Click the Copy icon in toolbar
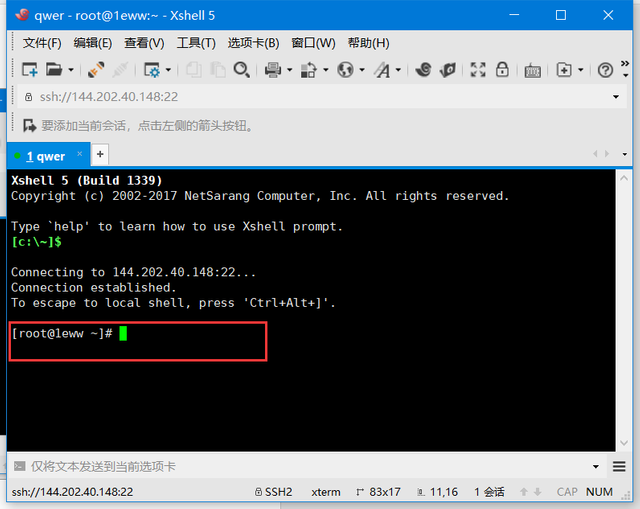 click(194, 70)
